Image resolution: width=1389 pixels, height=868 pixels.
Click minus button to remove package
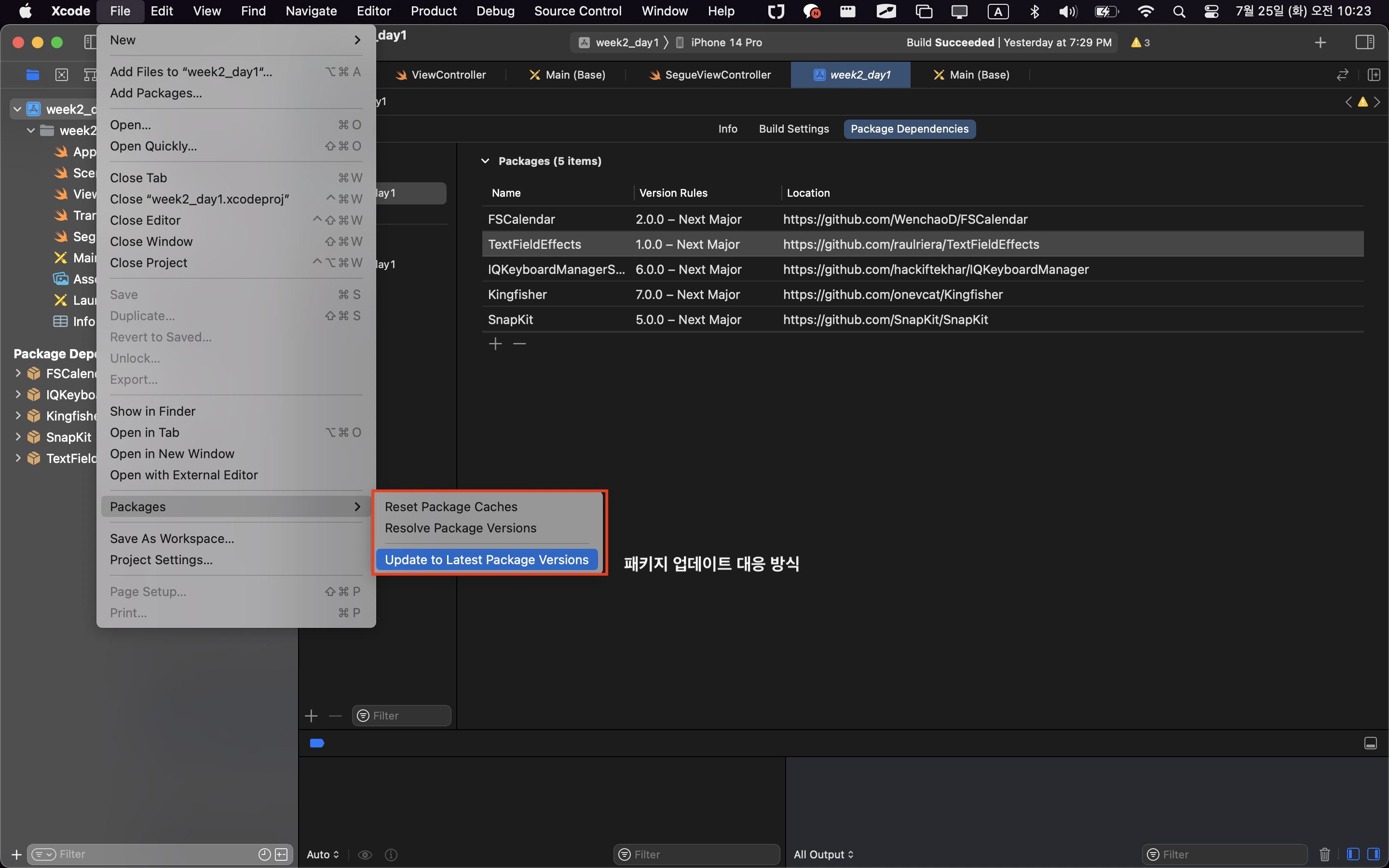point(519,344)
